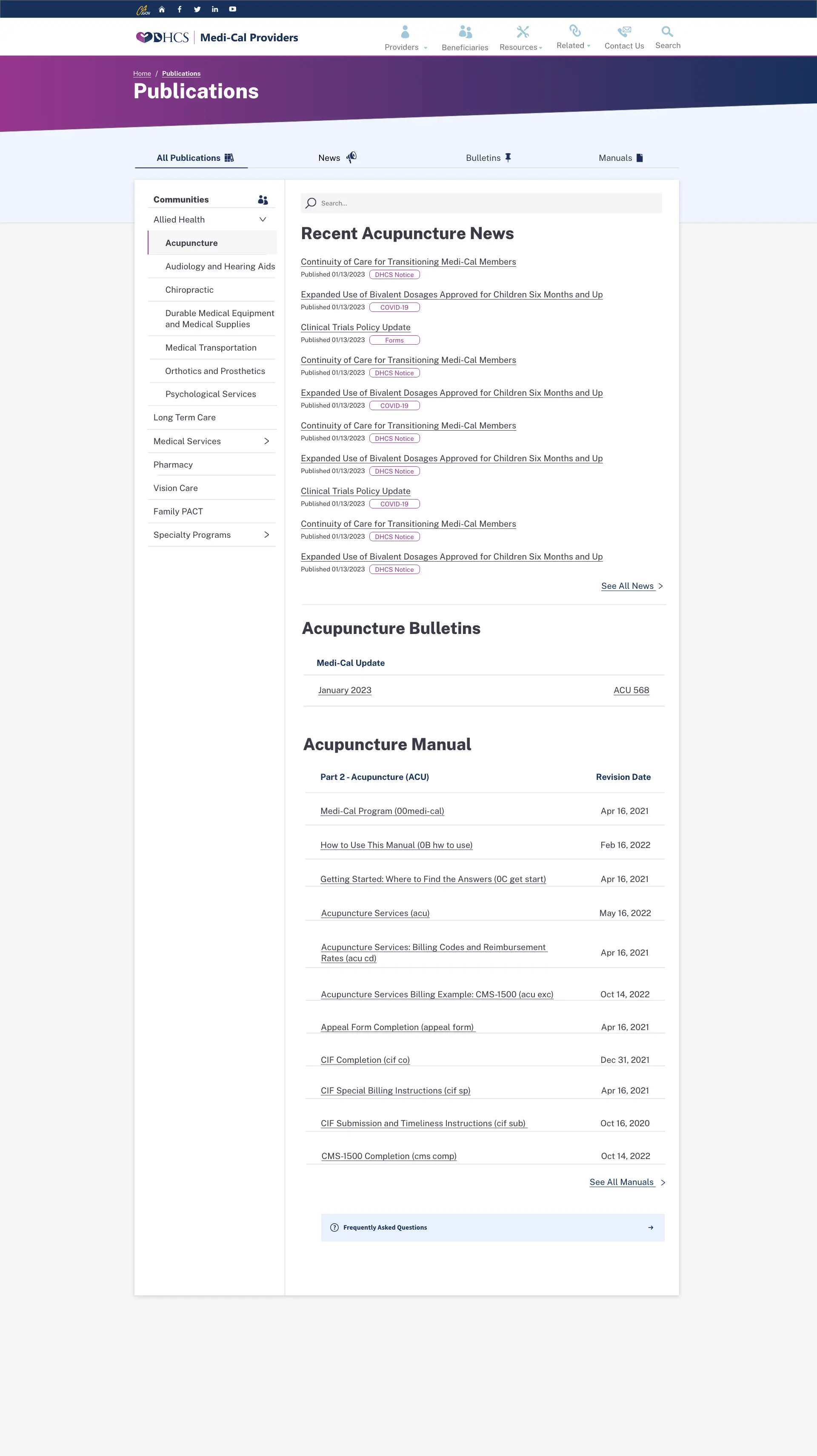Click the DHCS Medi-Cal Providers logo
Screen dimensions: 817x1456
[x=217, y=37]
